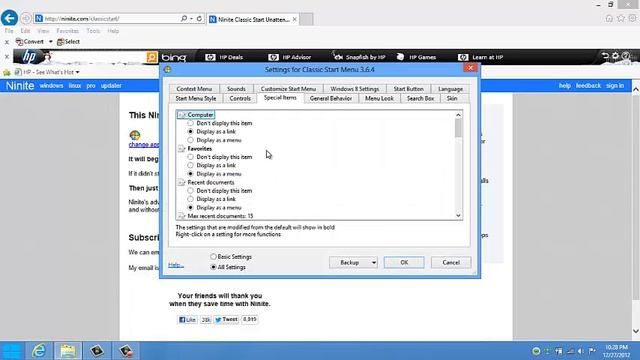Switch to the Search Box tab
This screenshot has width=640, height=360.
420,98
